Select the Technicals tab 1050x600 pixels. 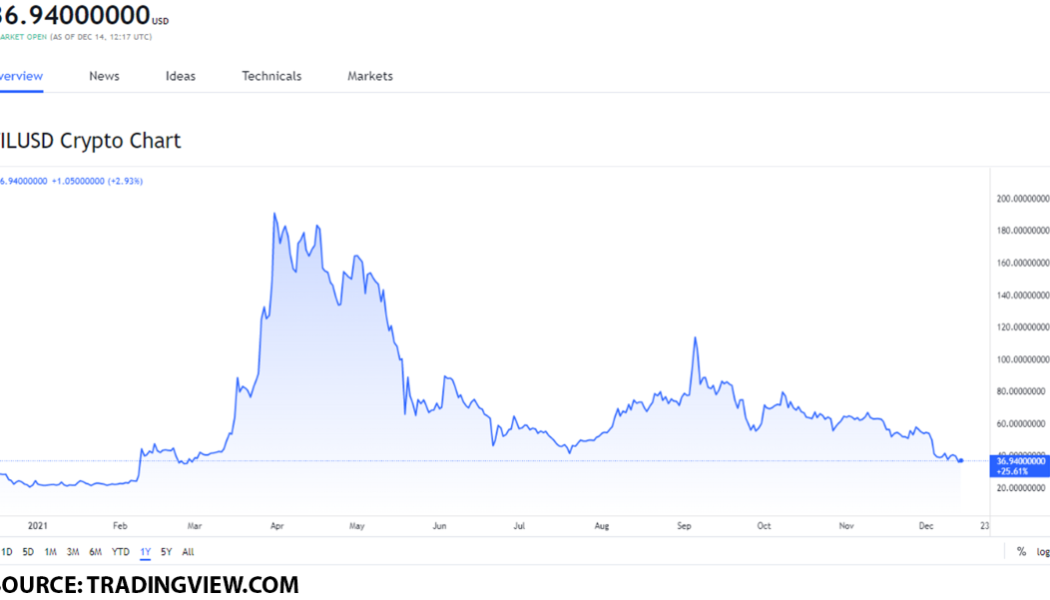pyautogui.click(x=271, y=76)
